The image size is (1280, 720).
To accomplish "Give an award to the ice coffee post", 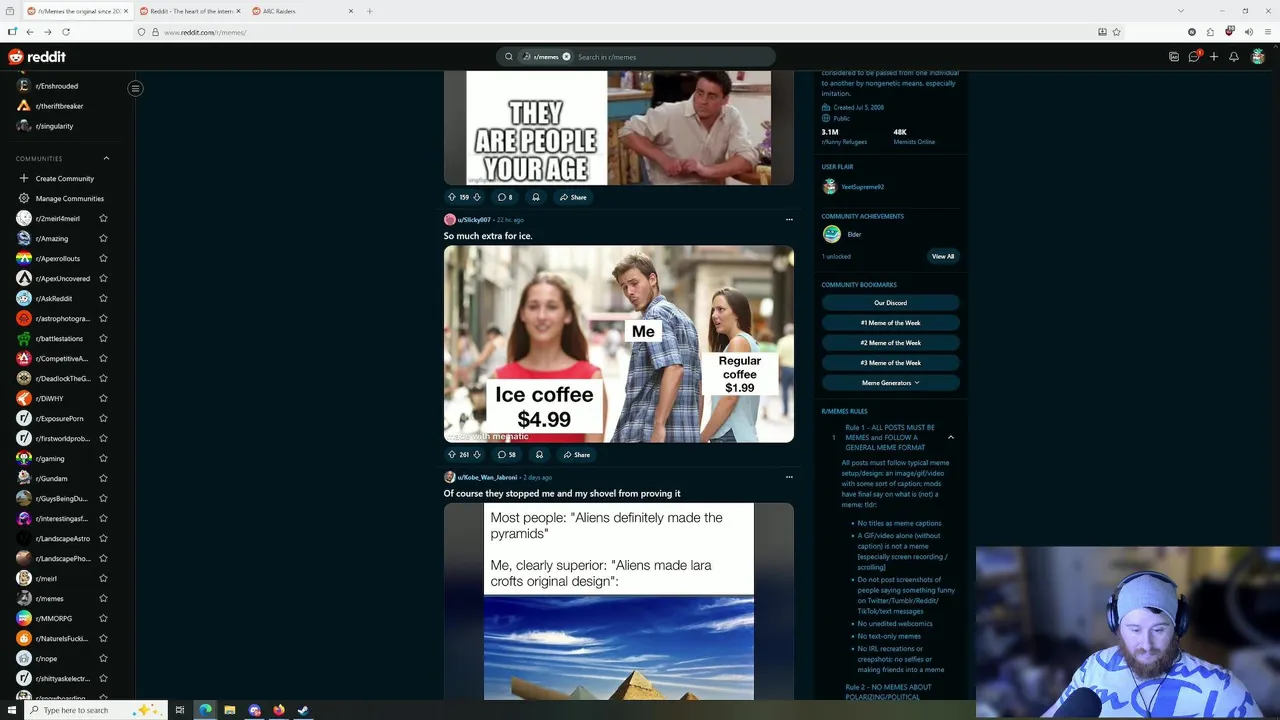I will coord(539,455).
